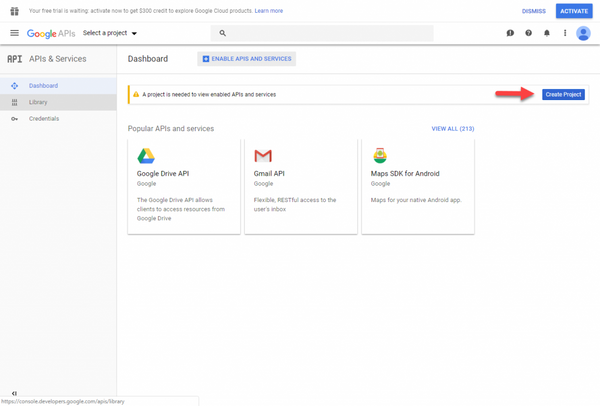Viewport: 600px width, 406px height.
Task: Click the Google Drive API icon
Action: [146, 156]
